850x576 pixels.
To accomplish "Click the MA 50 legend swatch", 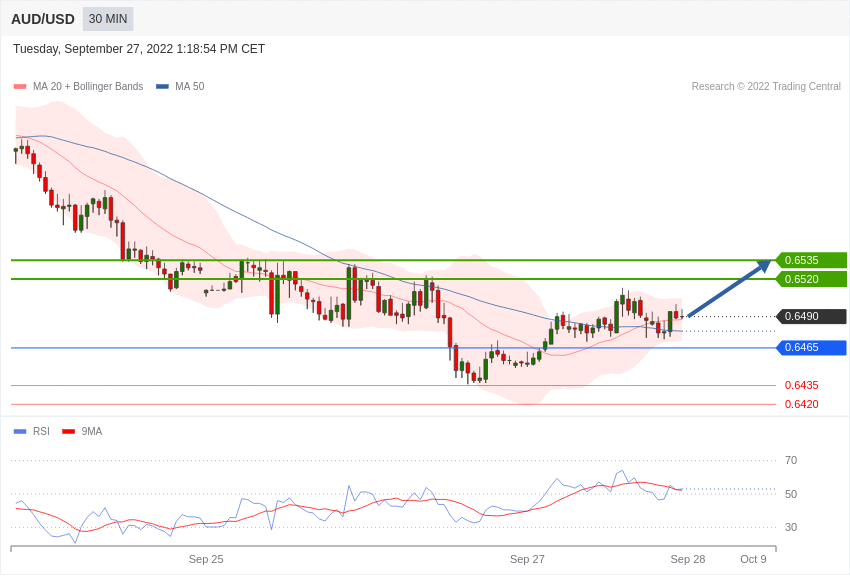I will pyautogui.click(x=162, y=87).
